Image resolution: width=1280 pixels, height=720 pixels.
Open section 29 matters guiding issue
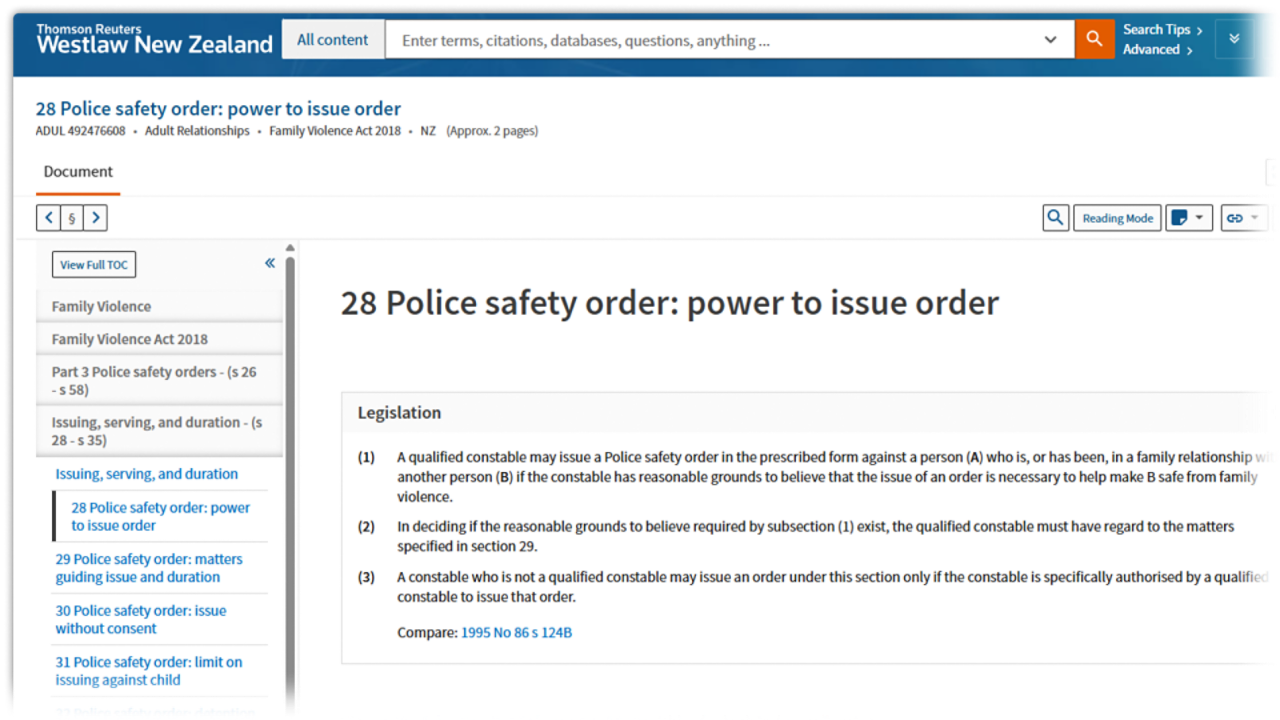(148, 568)
